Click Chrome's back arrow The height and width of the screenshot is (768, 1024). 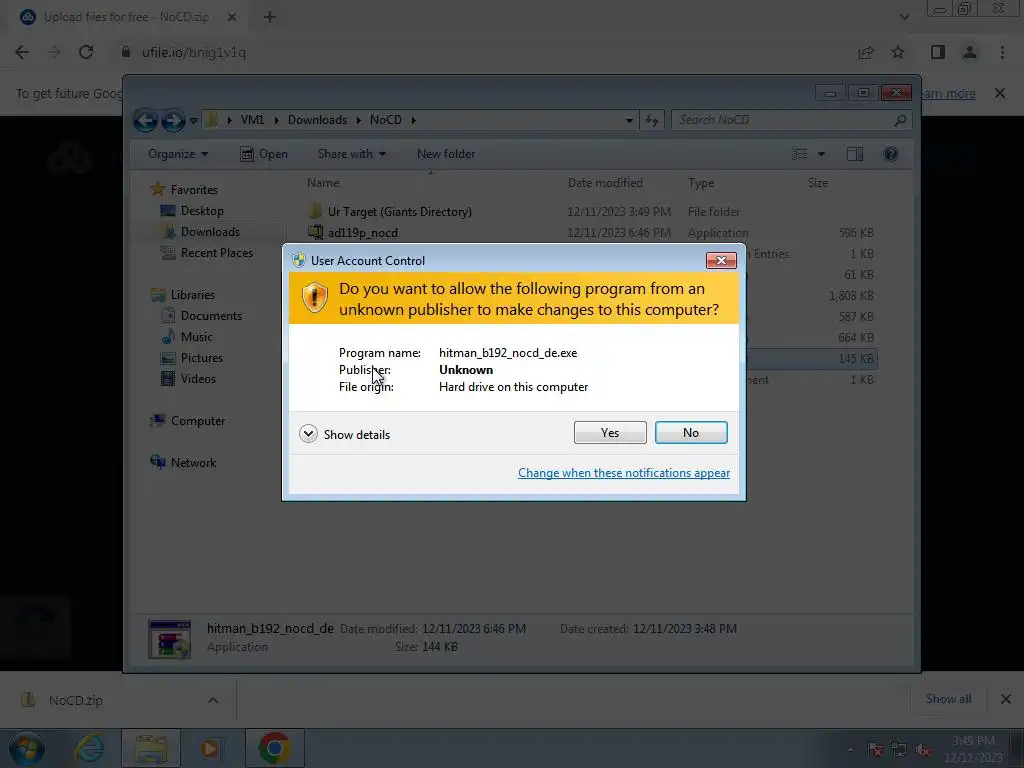(22, 52)
